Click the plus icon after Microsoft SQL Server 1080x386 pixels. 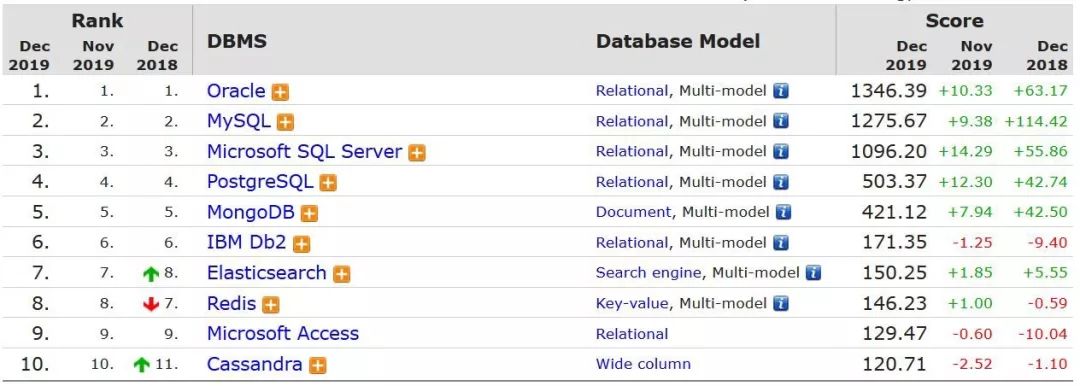417,153
